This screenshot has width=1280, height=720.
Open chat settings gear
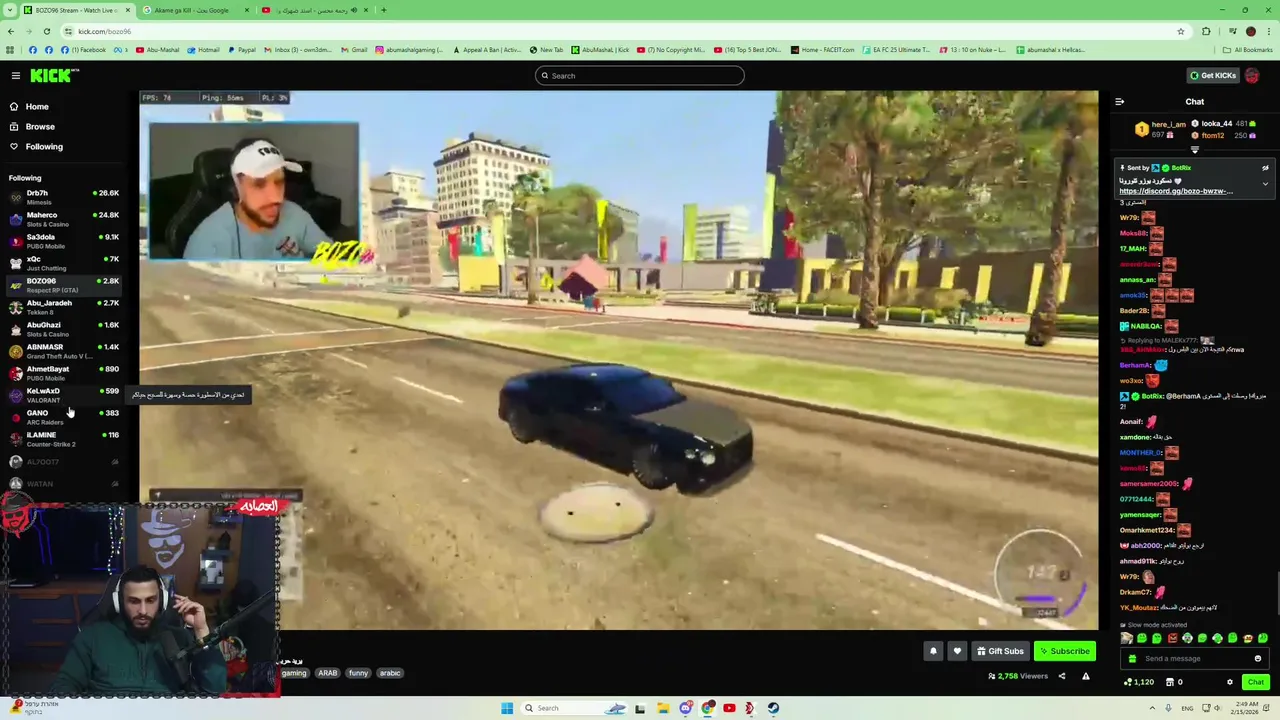pyautogui.click(x=1230, y=682)
